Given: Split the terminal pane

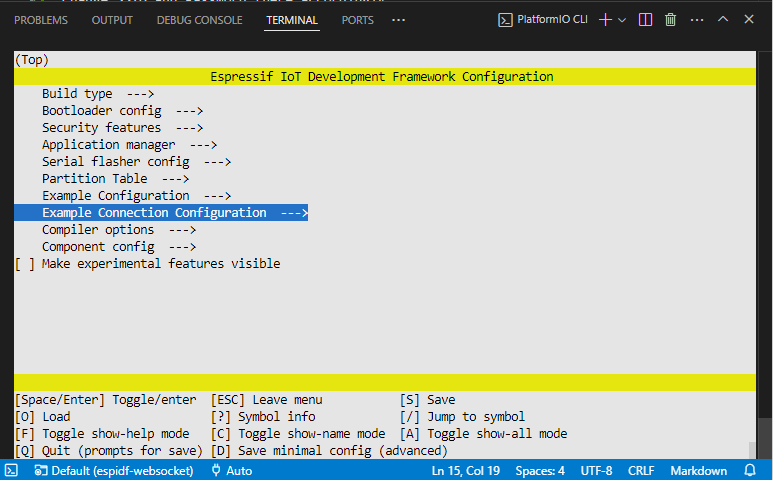Looking at the screenshot, I should pos(645,20).
